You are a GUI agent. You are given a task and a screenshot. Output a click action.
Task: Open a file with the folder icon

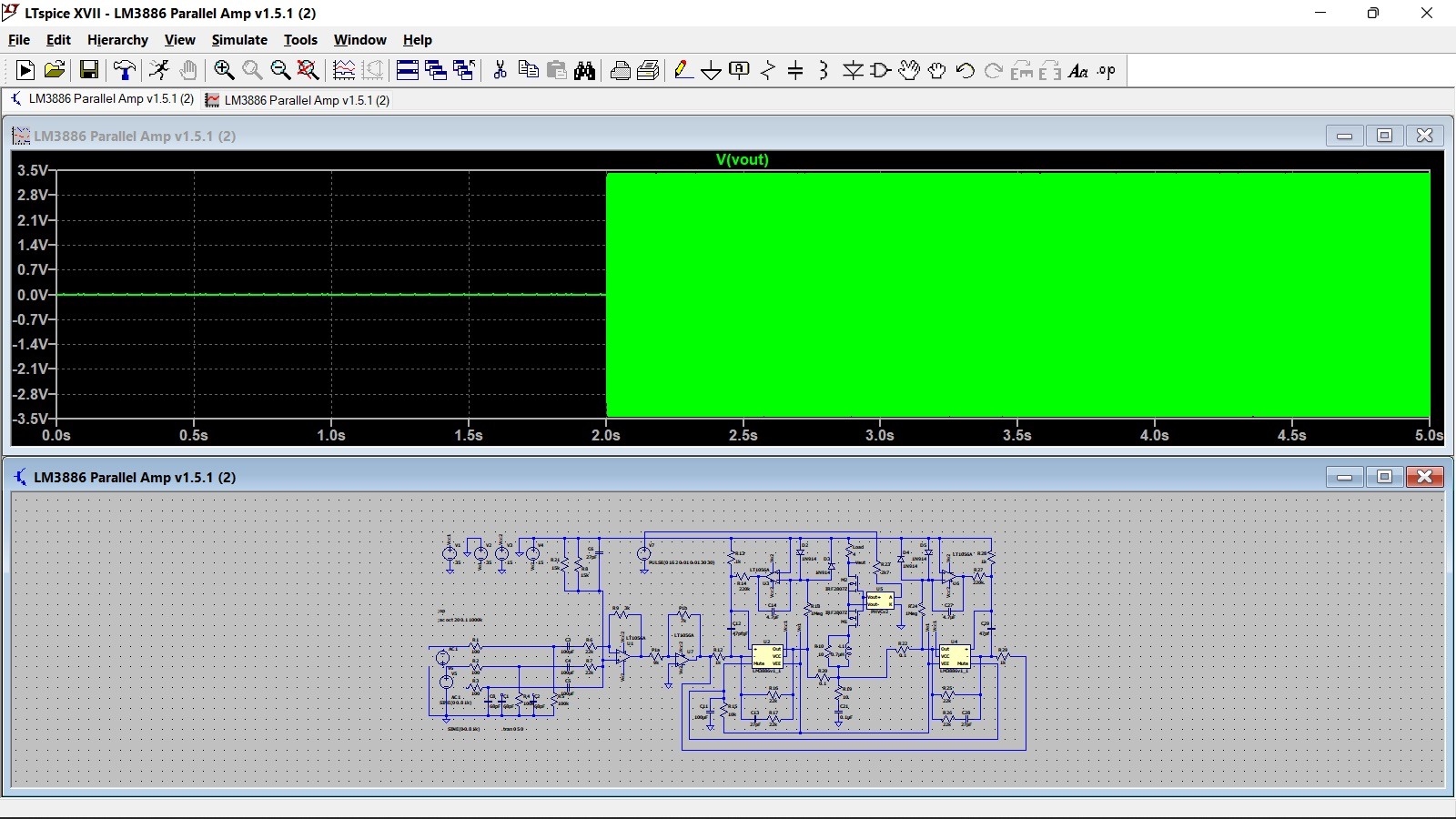(x=55, y=70)
